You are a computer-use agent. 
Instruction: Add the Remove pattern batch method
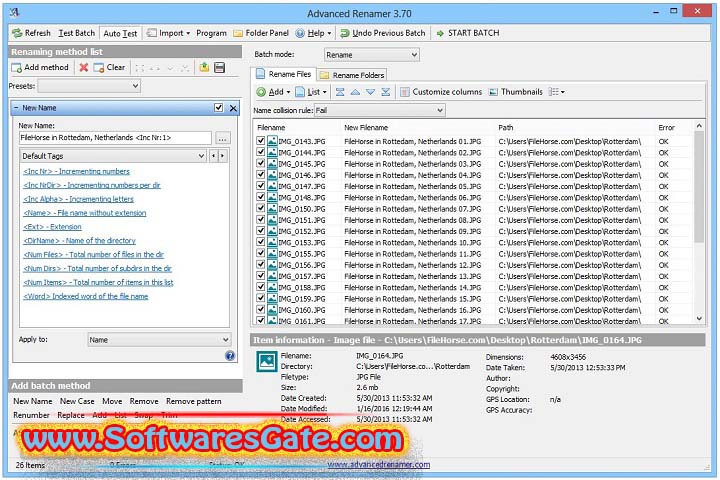194,401
